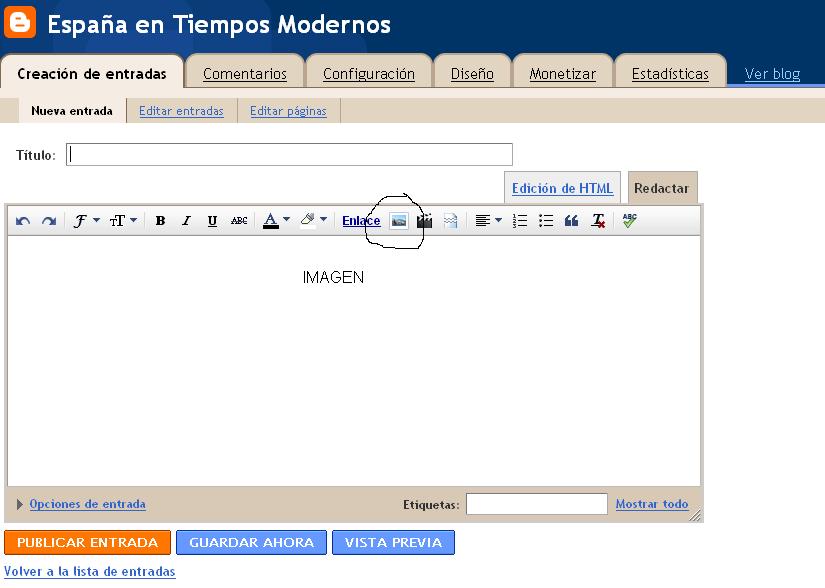Insert a jump break icon
Screen dimensions: 825x588
(450, 221)
